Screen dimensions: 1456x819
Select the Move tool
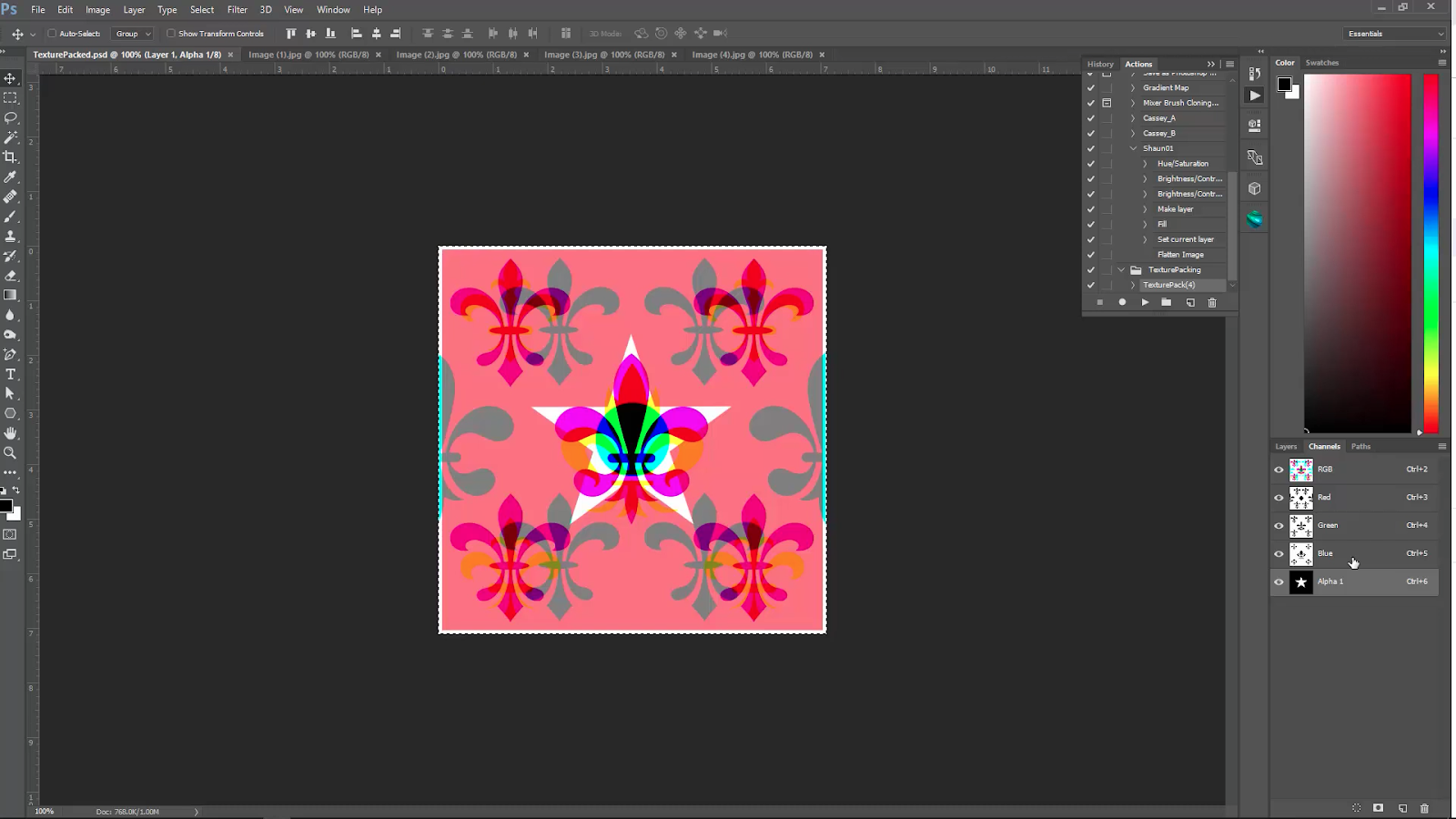tap(11, 78)
